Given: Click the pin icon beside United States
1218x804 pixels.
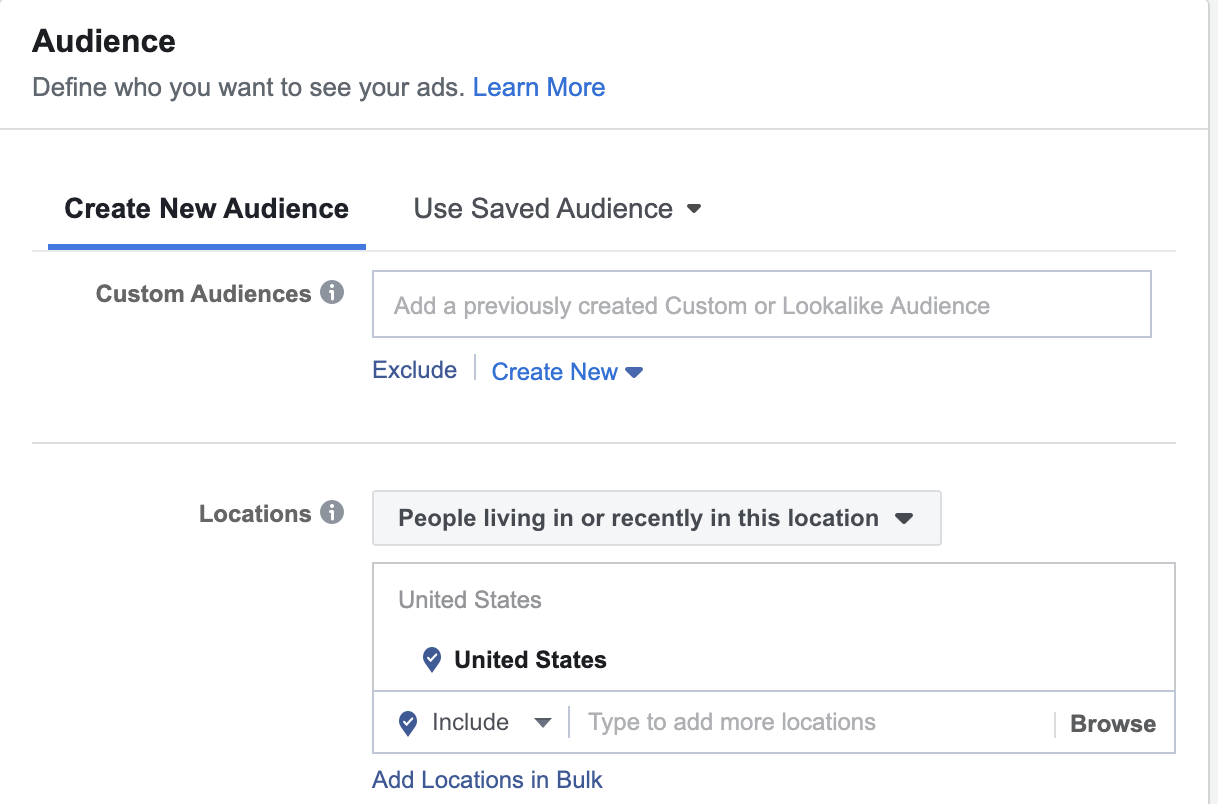Looking at the screenshot, I should [x=432, y=660].
